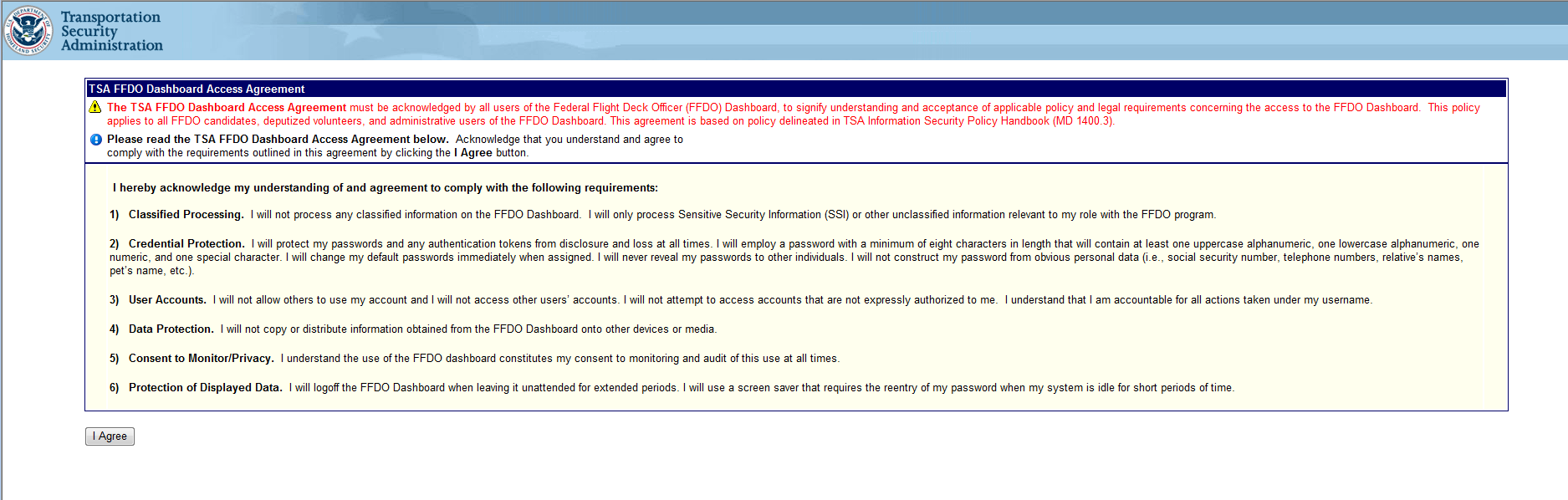Click the "pet's name, etc." text line
The height and width of the screenshot is (500, 1568).
coord(151,271)
